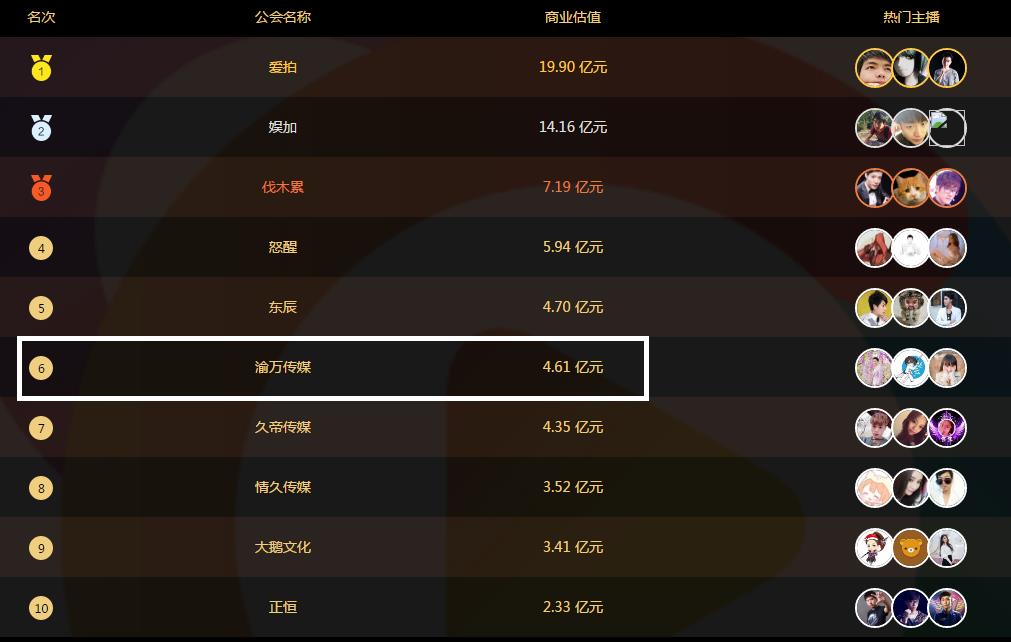Click the 商业估值 column header

click(573, 17)
